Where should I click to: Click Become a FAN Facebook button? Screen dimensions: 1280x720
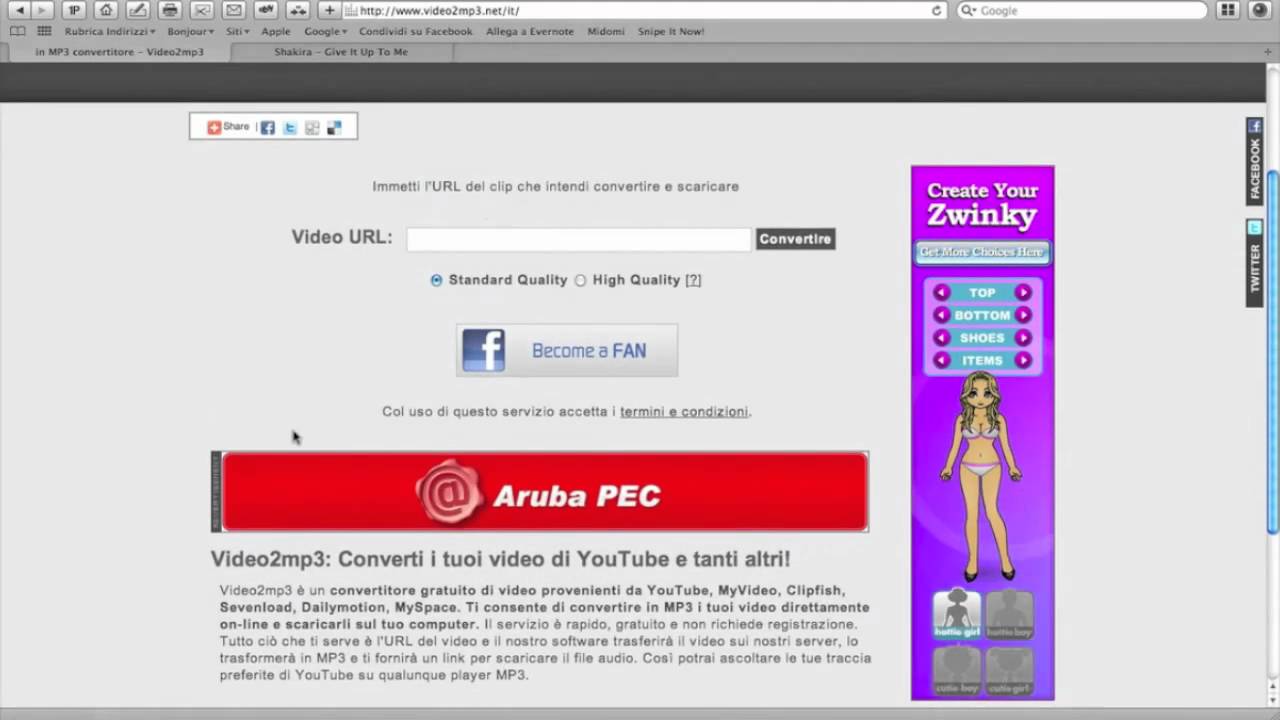click(x=567, y=350)
